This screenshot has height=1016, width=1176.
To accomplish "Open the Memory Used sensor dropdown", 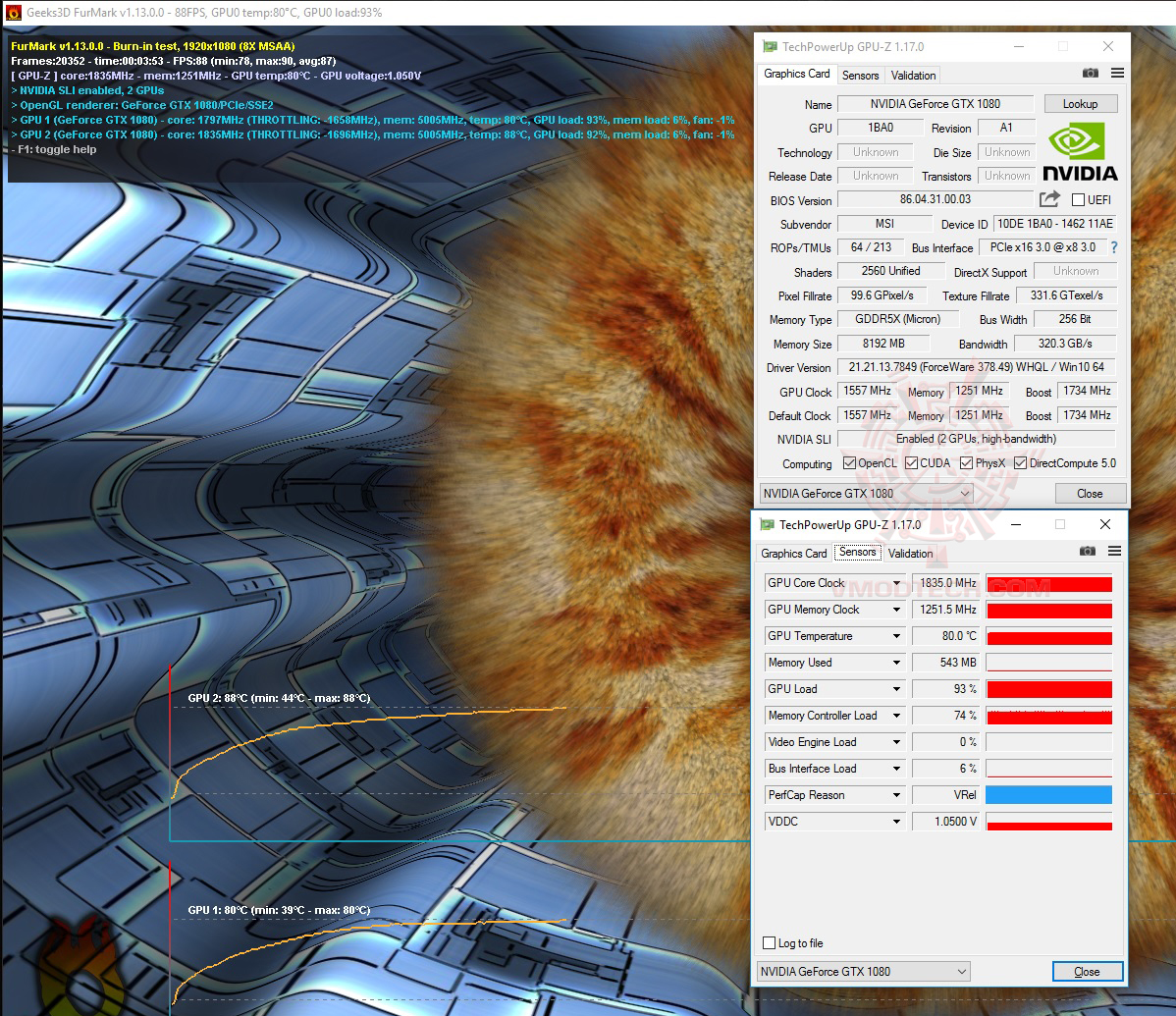I will pos(896,663).
